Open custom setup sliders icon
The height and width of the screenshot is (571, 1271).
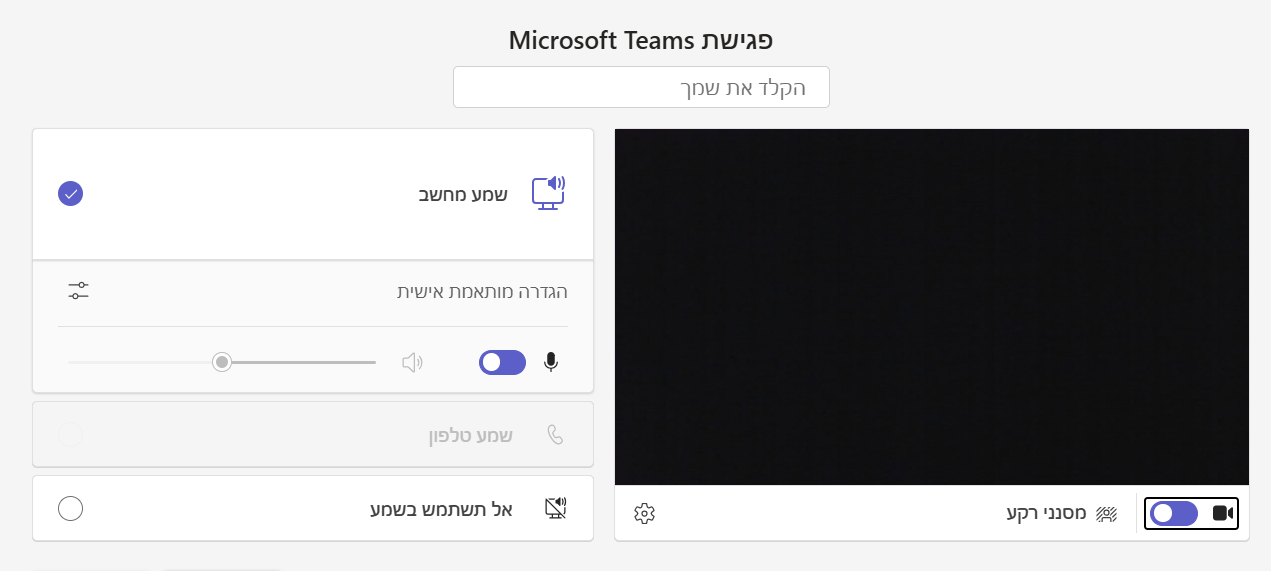tap(78, 291)
